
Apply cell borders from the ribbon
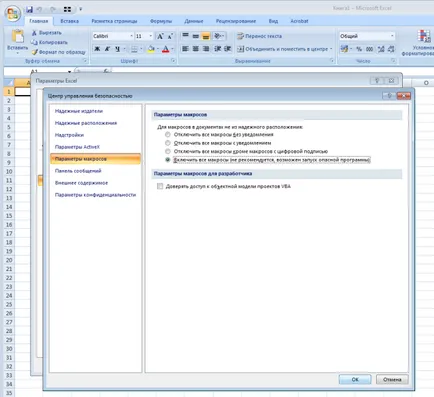(134, 49)
